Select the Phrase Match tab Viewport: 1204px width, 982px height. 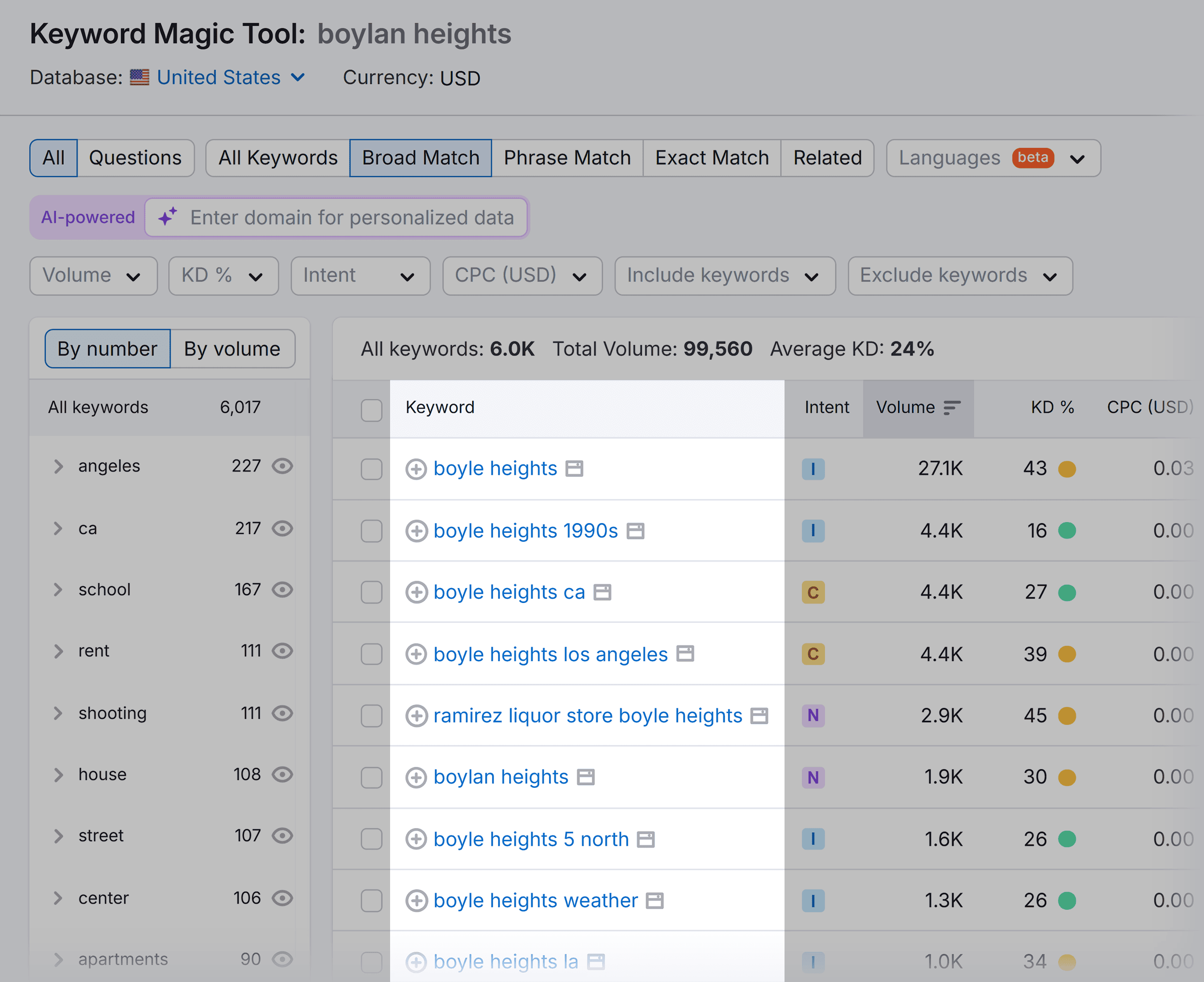click(567, 158)
